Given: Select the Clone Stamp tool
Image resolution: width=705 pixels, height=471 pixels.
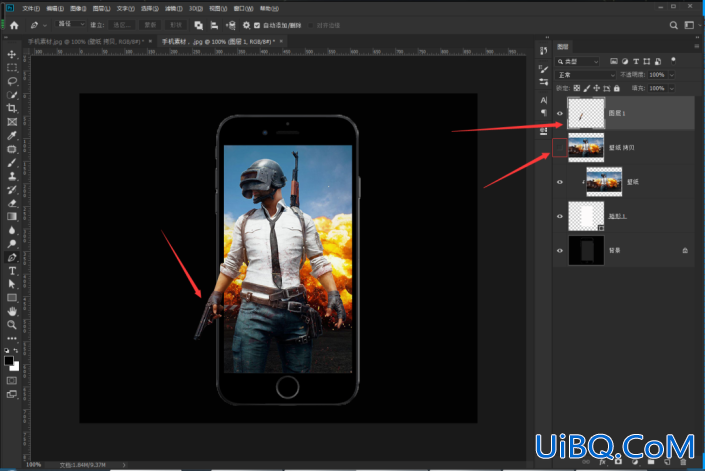Looking at the screenshot, I should point(12,176).
